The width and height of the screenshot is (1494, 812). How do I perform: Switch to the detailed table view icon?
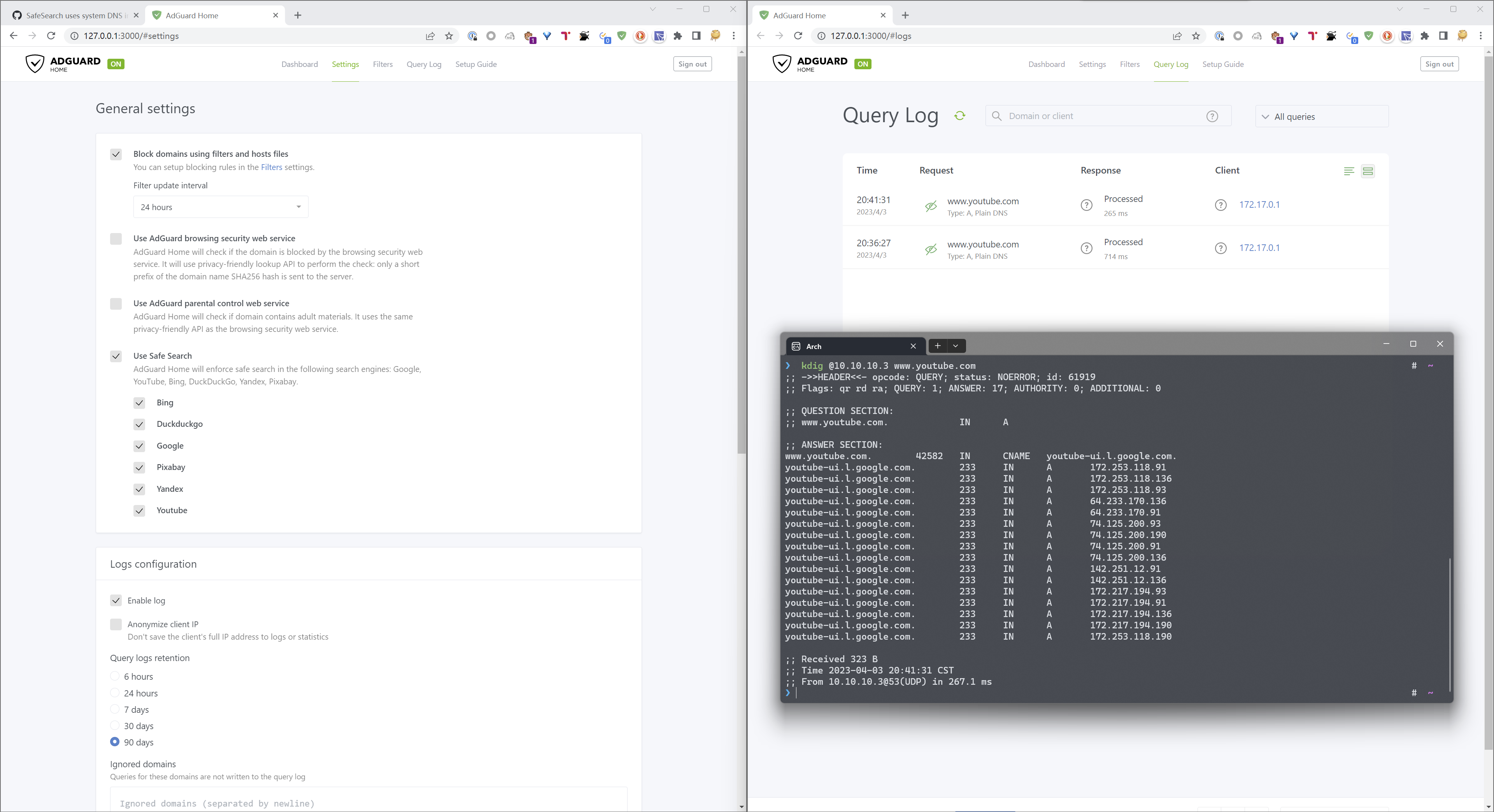click(x=1368, y=171)
